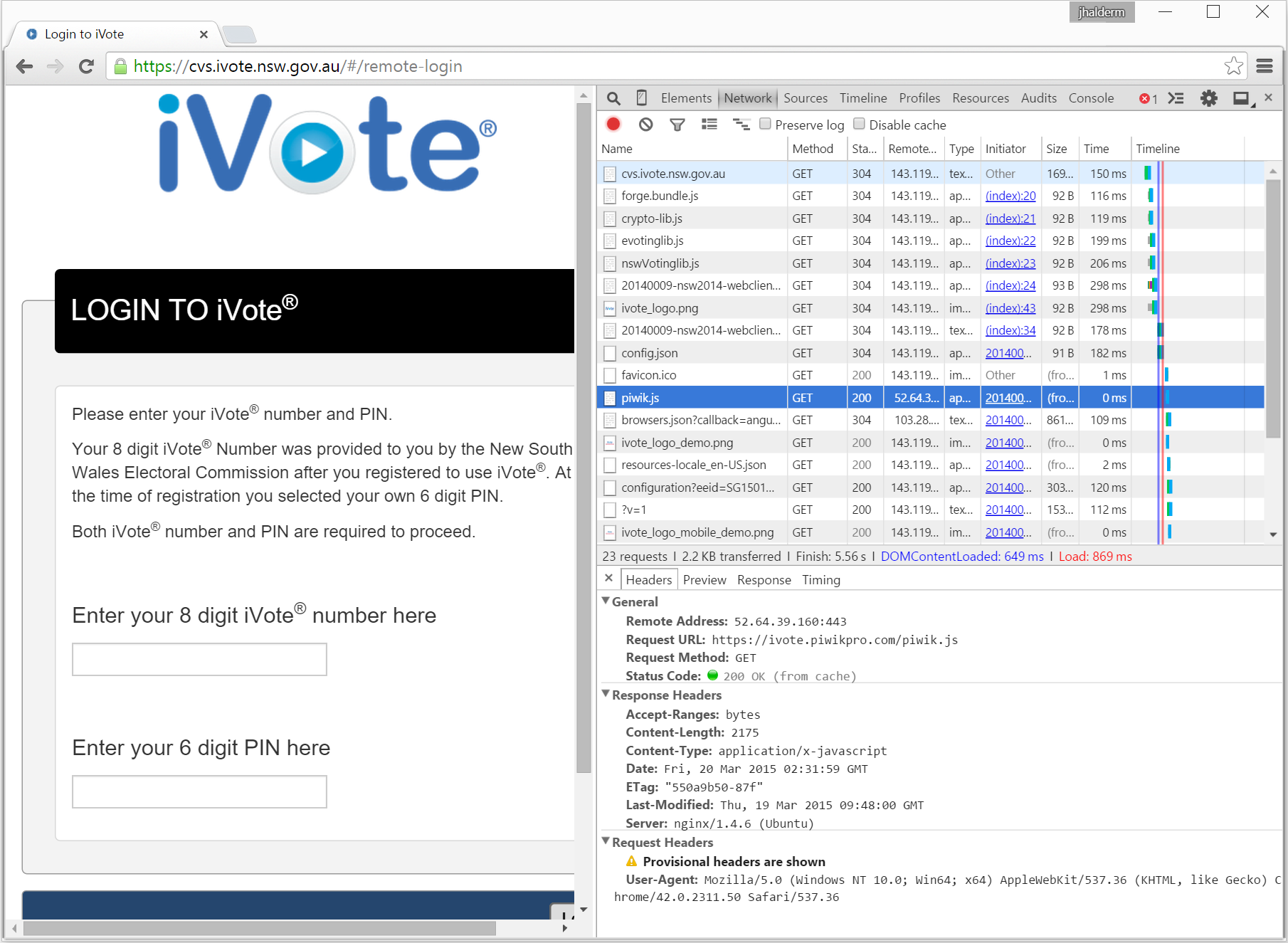Viewport: 1288px width, 943px height.
Task: Collapse the Response Headers section
Action: (606, 694)
